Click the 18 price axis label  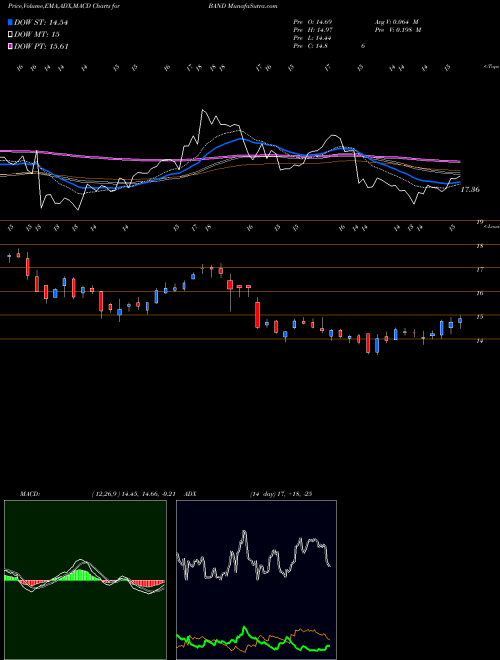pyautogui.click(x=479, y=246)
